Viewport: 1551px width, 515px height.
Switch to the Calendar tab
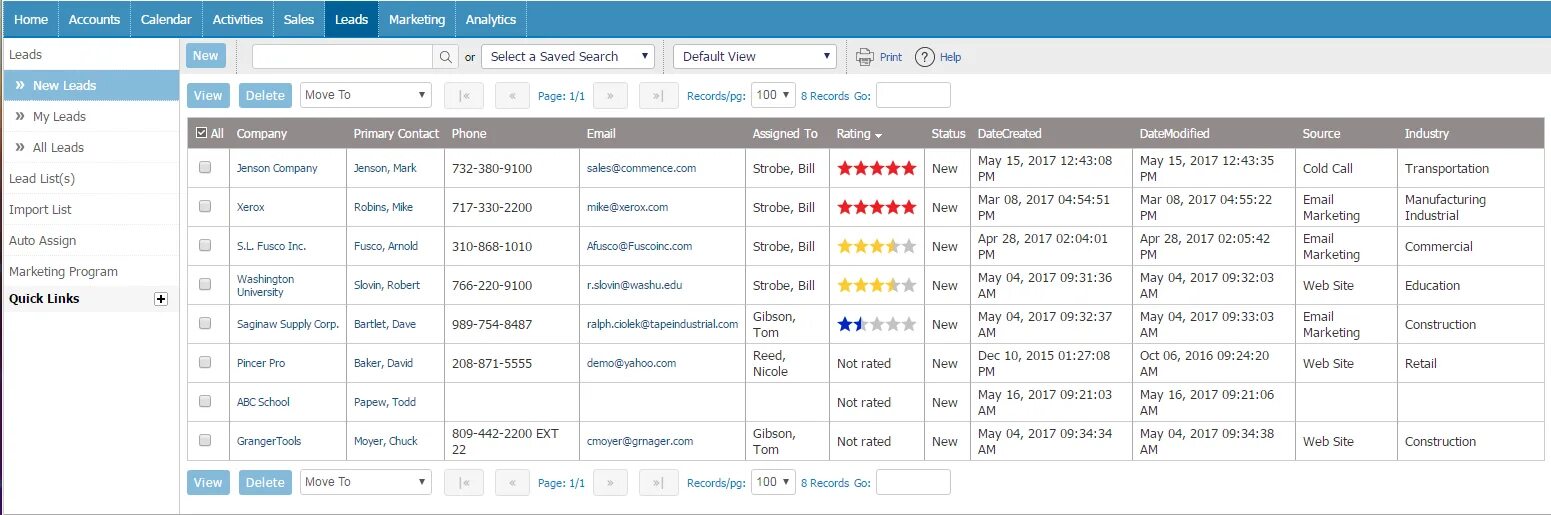(x=166, y=19)
